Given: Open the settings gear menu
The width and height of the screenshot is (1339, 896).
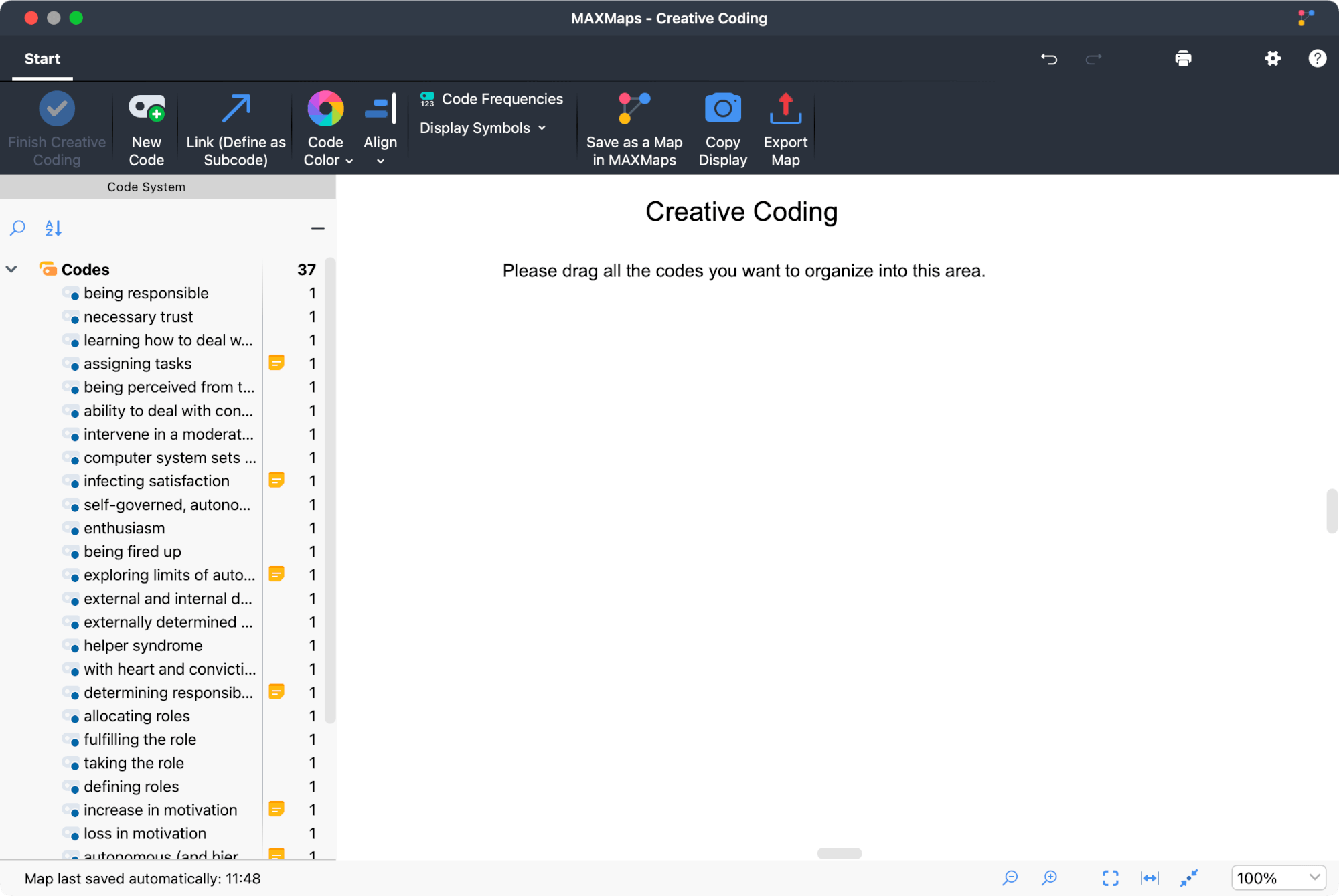Looking at the screenshot, I should tap(1273, 58).
